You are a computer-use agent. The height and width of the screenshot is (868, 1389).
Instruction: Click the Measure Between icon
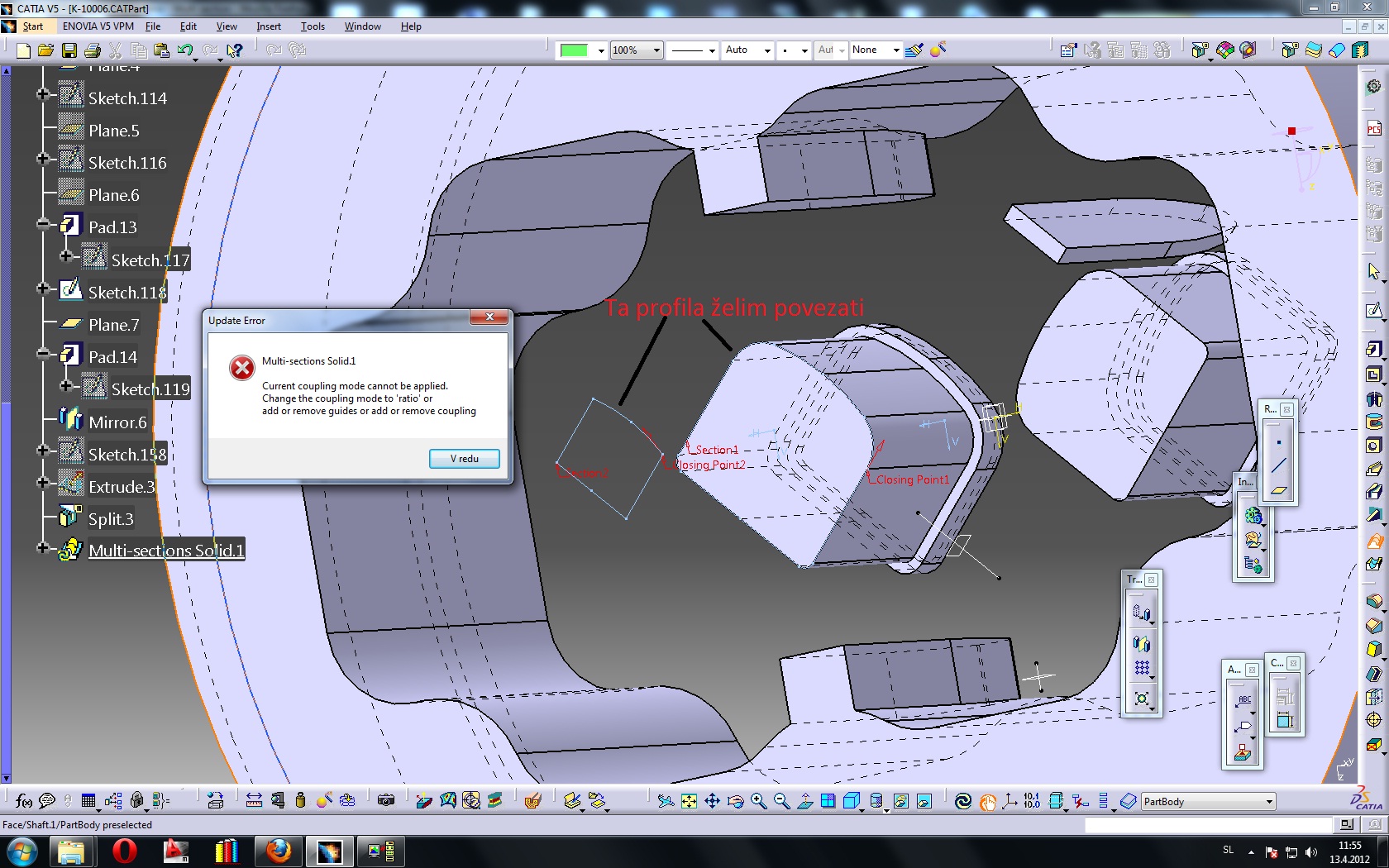[x=254, y=800]
